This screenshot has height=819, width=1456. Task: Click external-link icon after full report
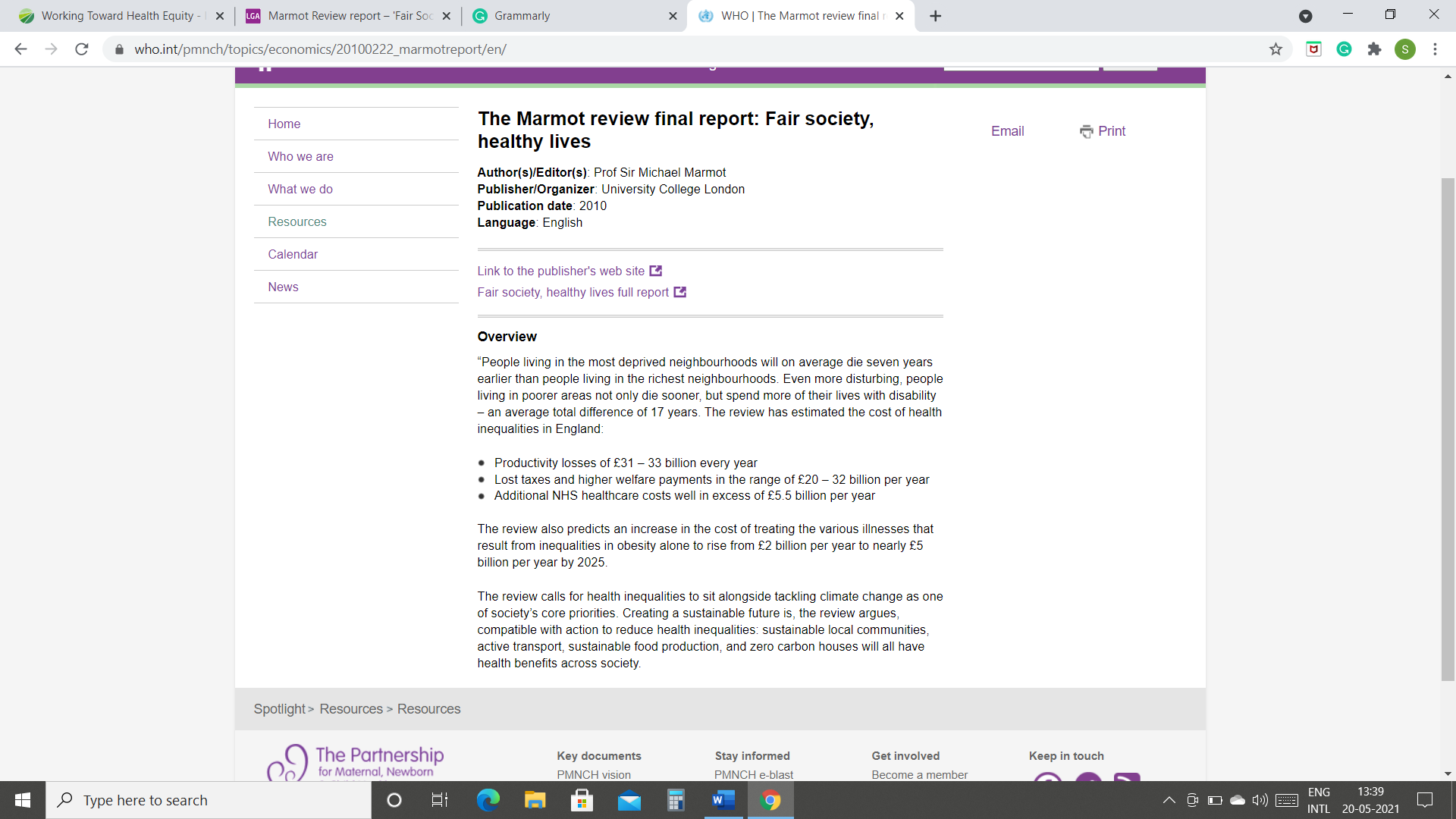(x=680, y=292)
